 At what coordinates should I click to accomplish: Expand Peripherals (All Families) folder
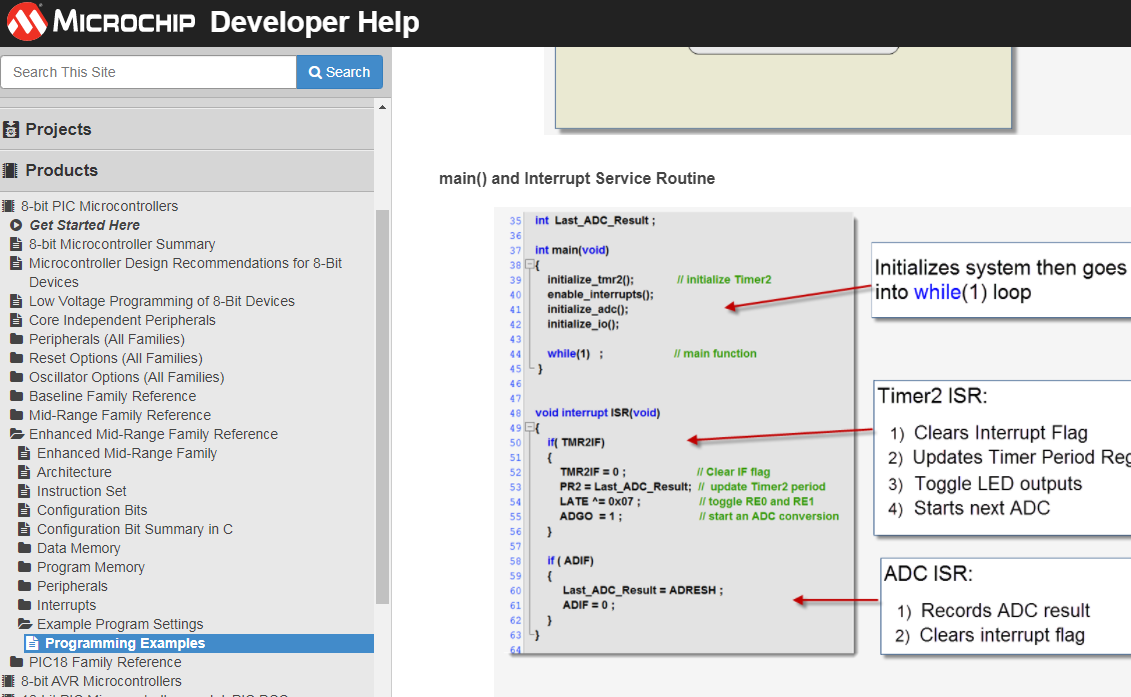coord(16,338)
